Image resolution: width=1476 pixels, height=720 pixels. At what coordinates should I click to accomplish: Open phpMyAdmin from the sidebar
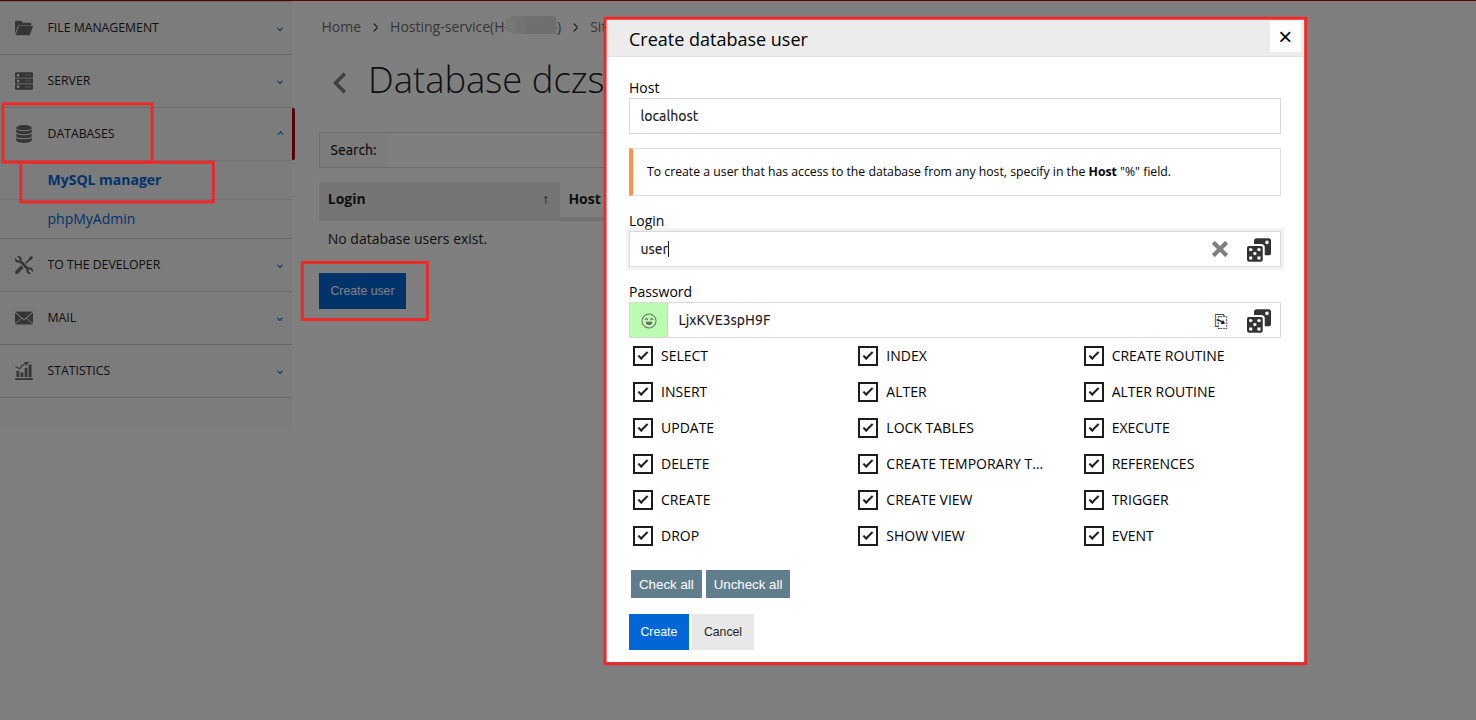point(91,219)
